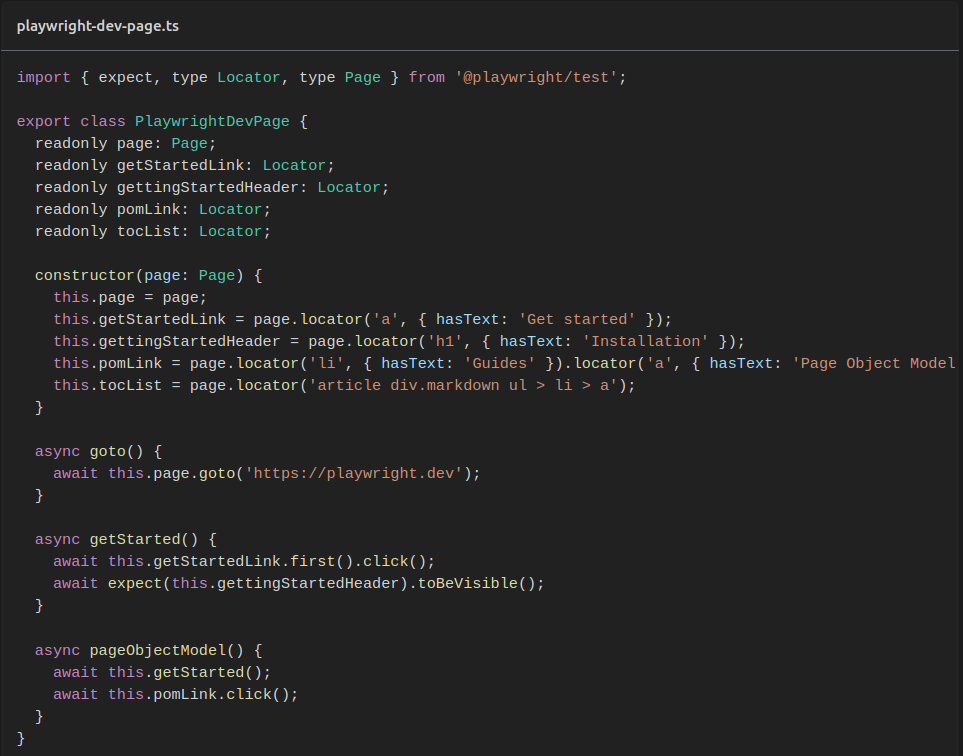The width and height of the screenshot is (963, 756).
Task: Click the file title "playwright-dev-page.ts"
Action: (98, 26)
